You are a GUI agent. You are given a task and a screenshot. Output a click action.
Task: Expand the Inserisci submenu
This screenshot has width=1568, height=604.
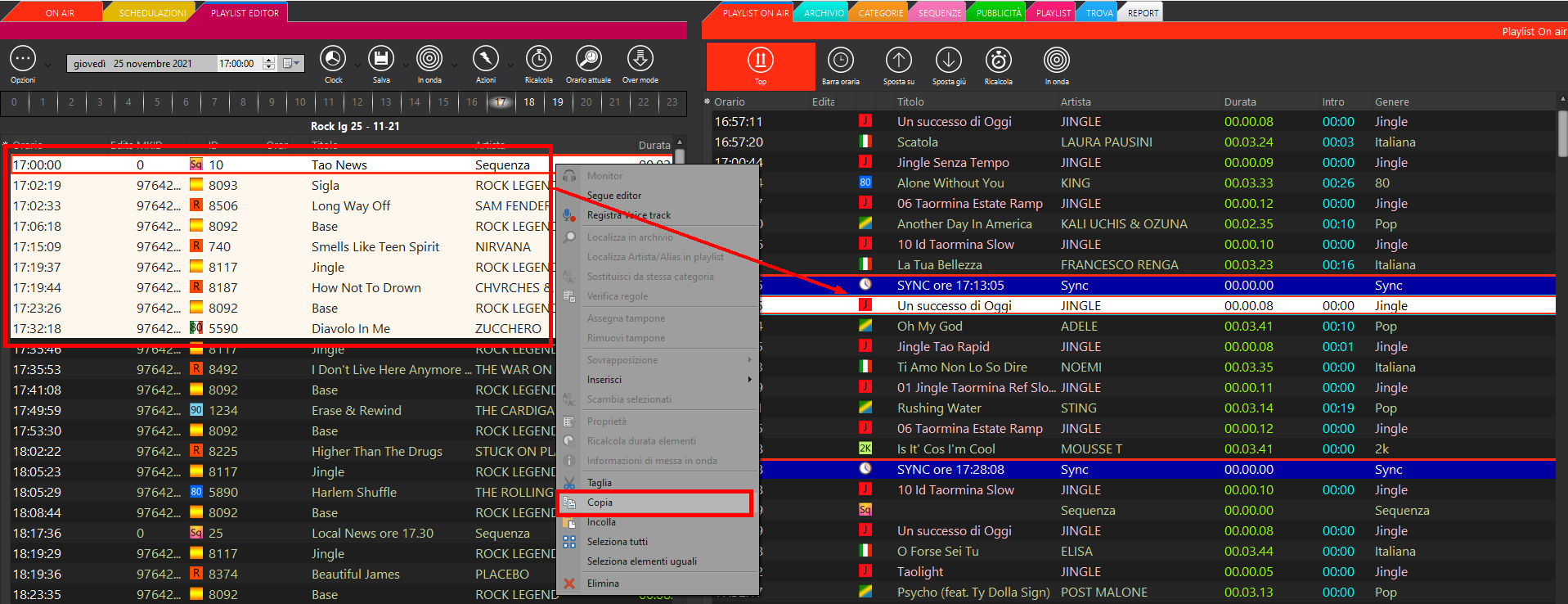click(x=658, y=380)
